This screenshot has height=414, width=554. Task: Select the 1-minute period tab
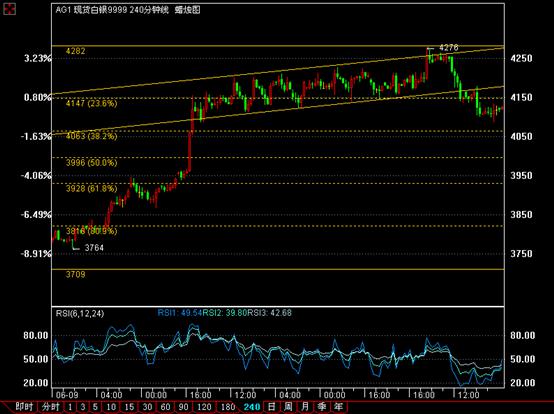(70, 407)
